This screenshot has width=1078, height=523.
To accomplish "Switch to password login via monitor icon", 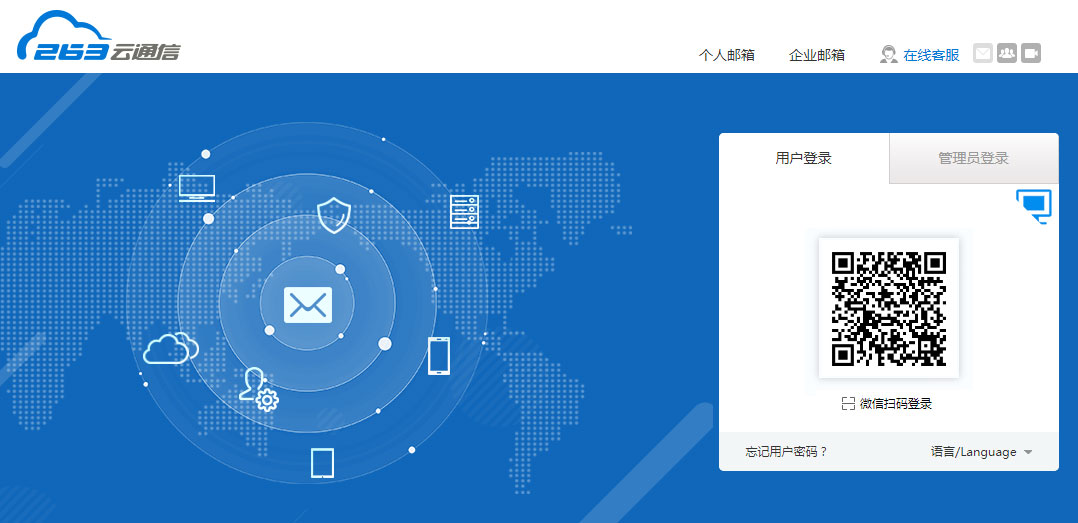I will pyautogui.click(x=1034, y=207).
